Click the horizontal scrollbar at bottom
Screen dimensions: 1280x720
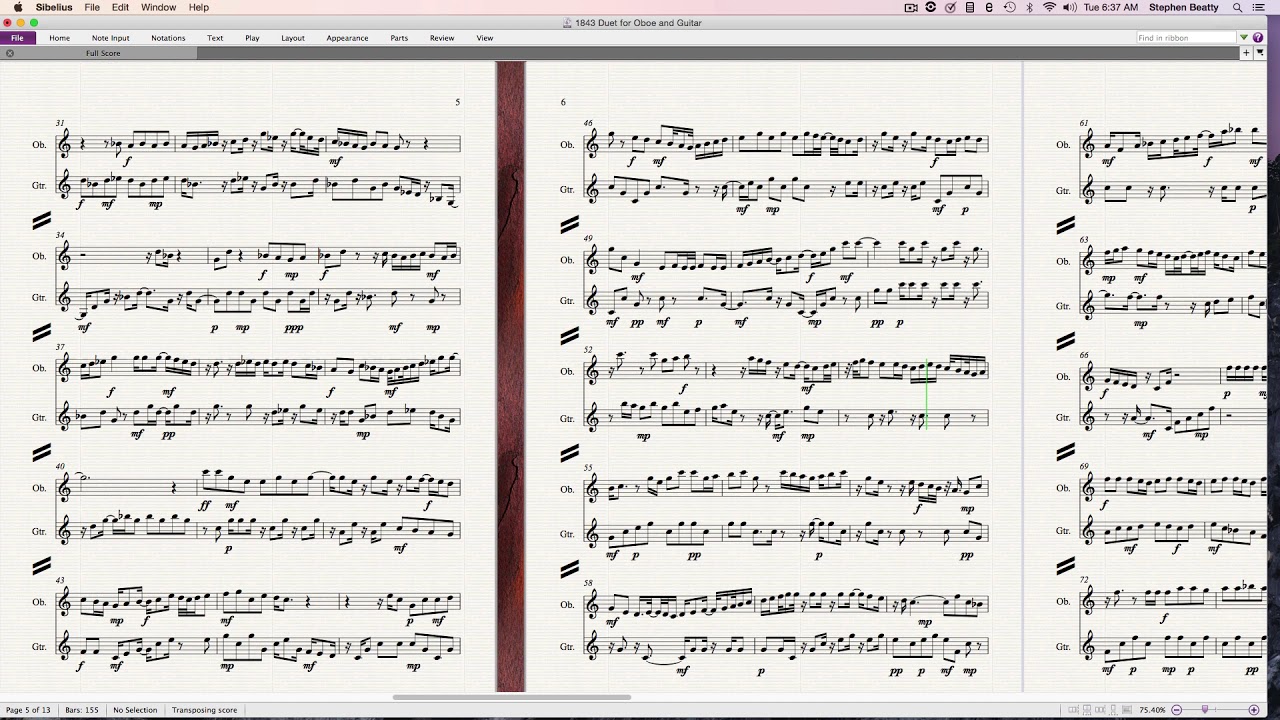[x=511, y=697]
